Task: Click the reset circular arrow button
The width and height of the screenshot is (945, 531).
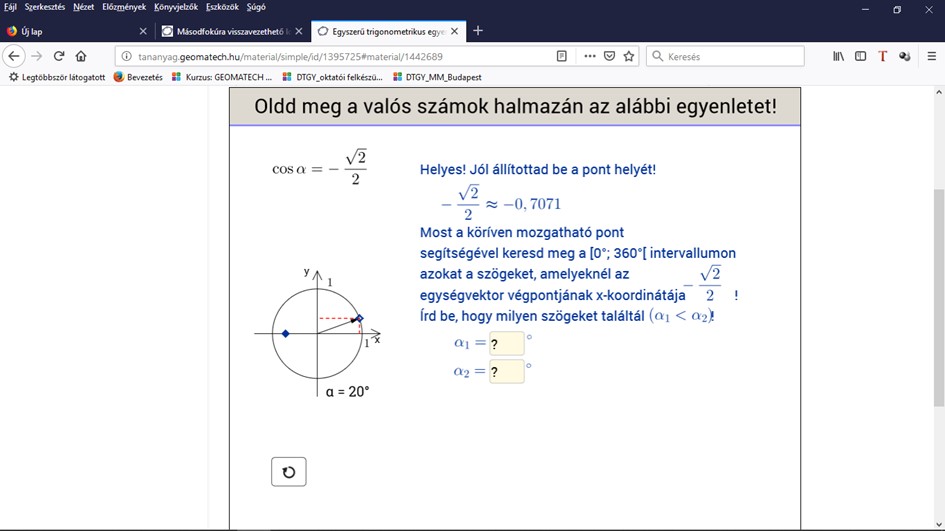Action: coord(289,472)
